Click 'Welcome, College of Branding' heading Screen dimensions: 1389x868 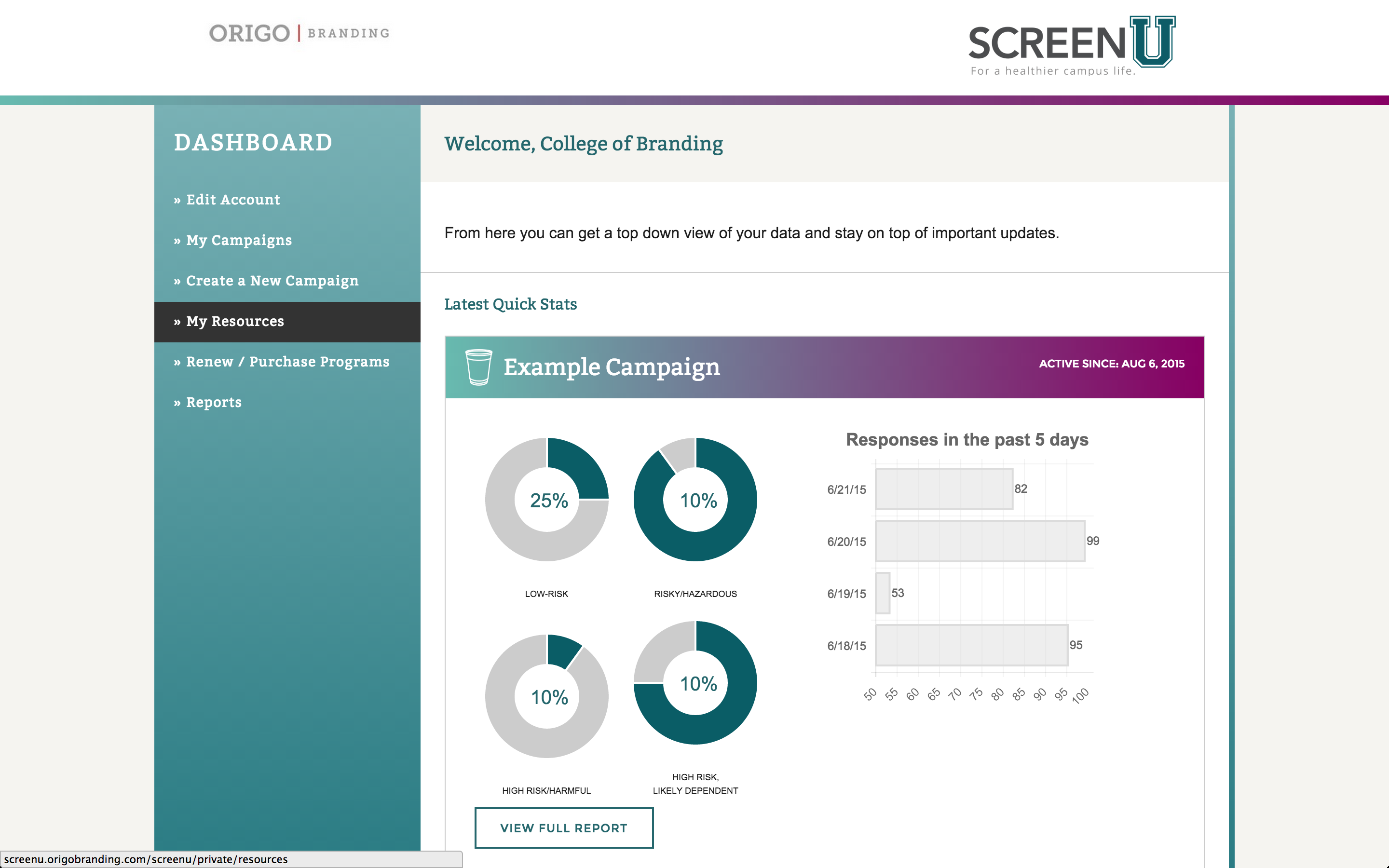tap(584, 144)
